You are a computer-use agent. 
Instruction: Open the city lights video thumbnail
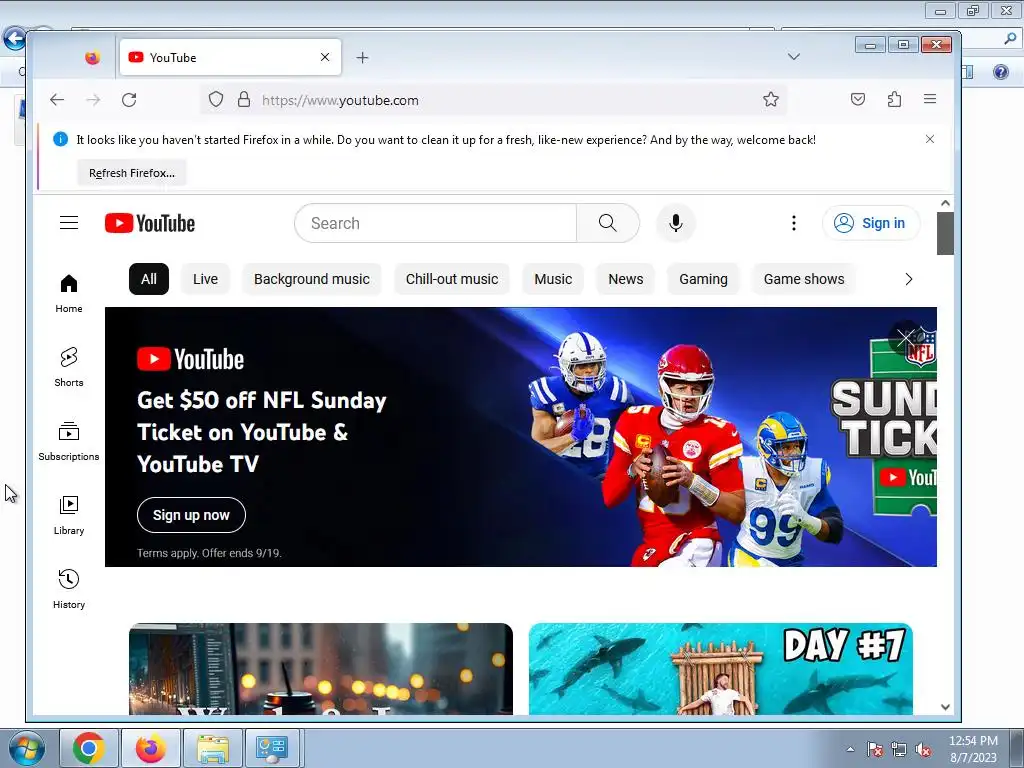[x=321, y=669]
